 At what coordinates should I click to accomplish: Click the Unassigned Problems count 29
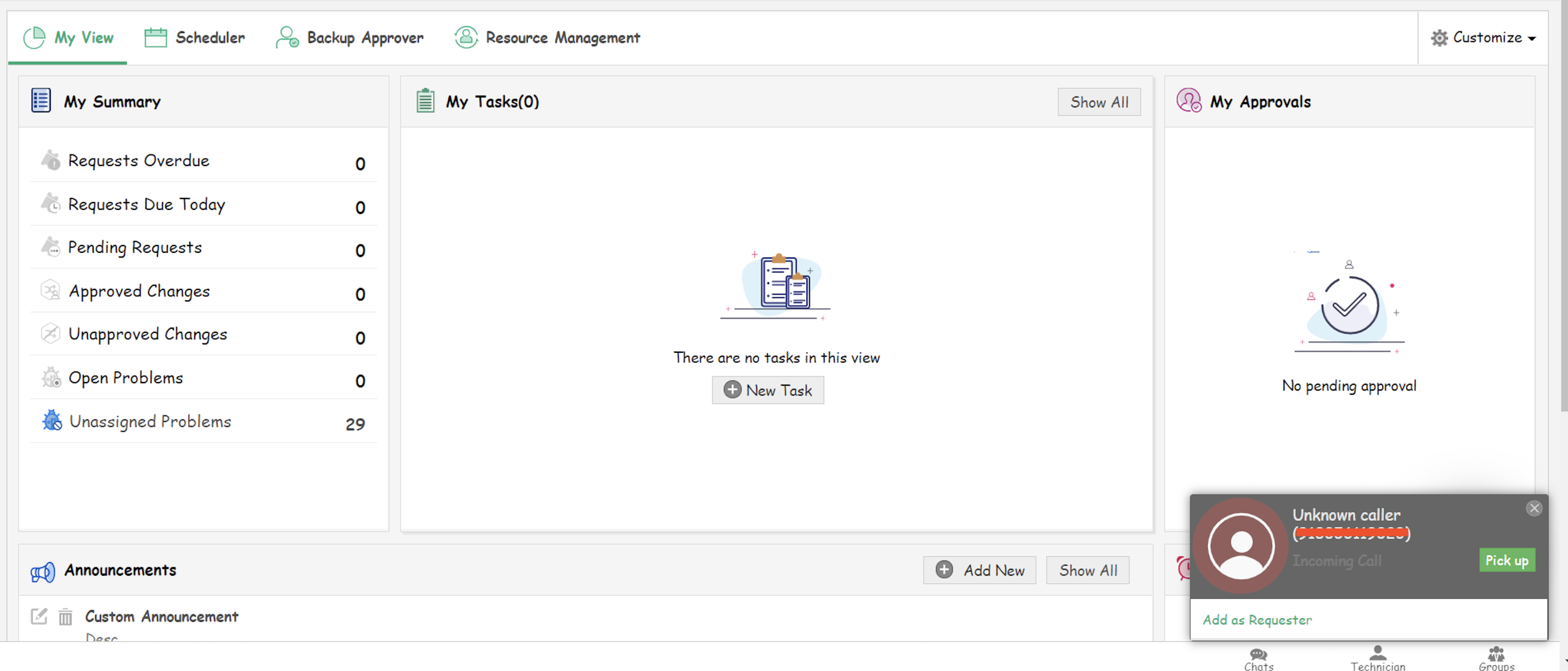(356, 424)
